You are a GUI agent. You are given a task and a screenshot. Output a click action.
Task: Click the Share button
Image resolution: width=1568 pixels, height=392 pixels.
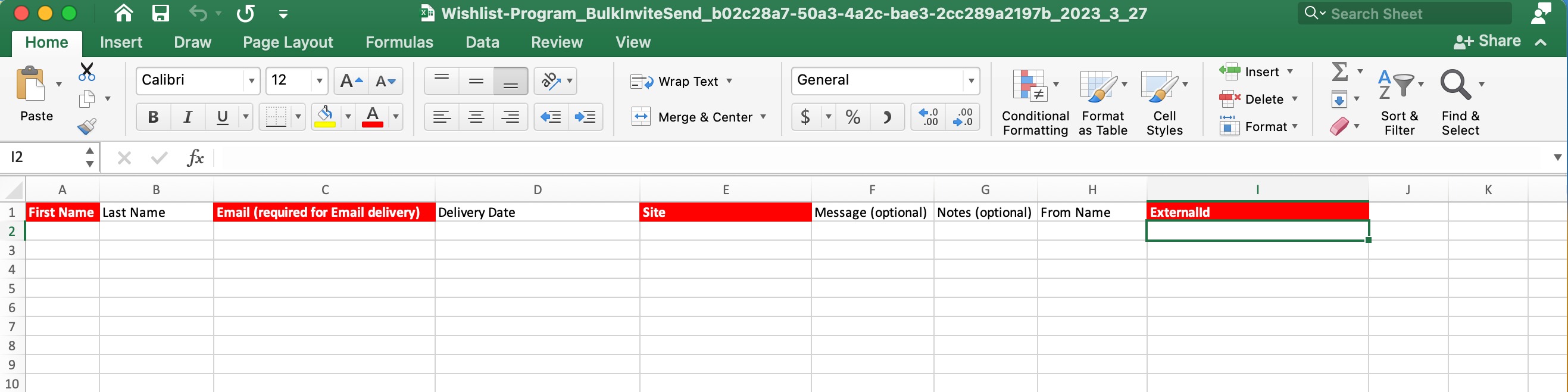tap(1487, 41)
